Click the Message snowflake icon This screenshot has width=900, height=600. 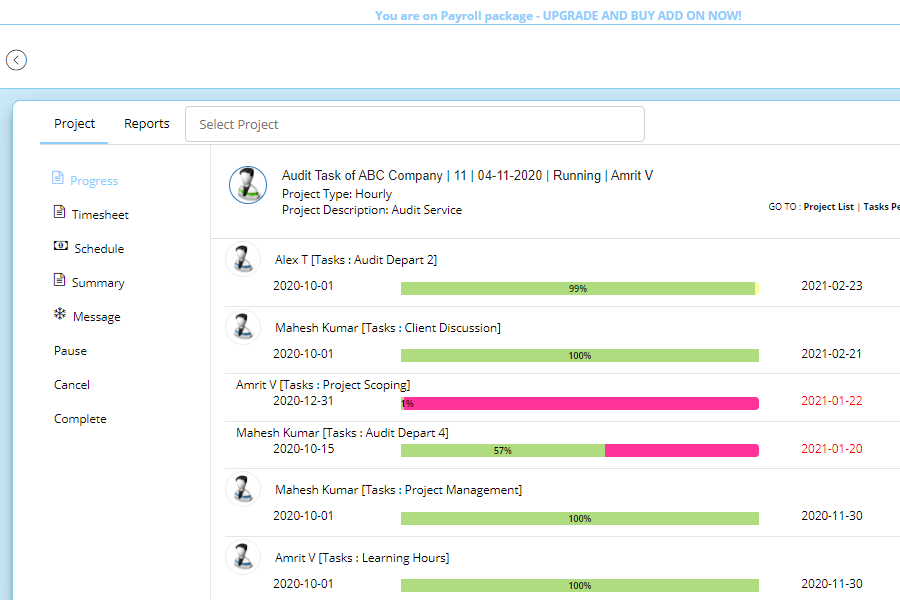coord(60,315)
